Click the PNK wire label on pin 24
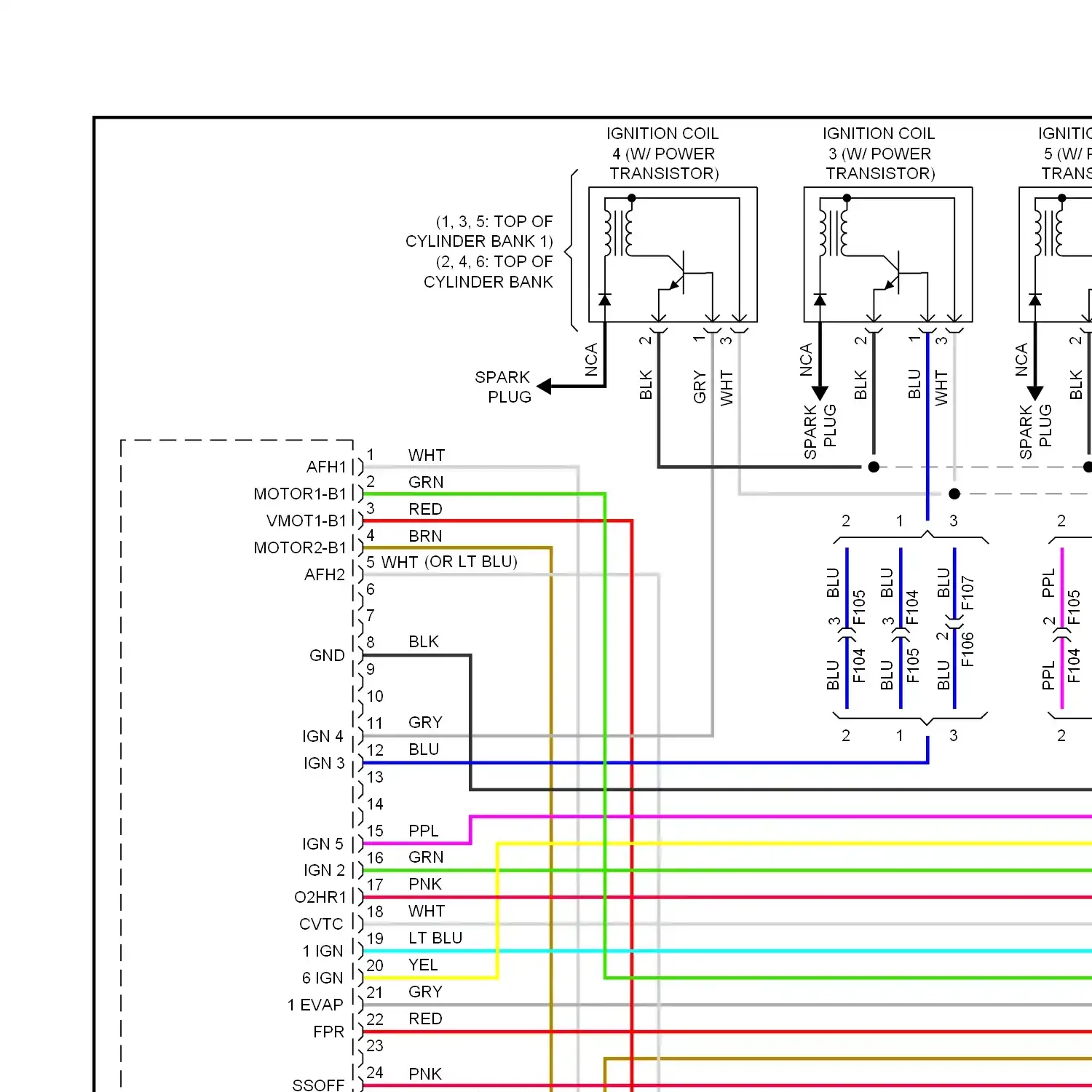Screen dimensions: 1092x1092 pos(425,1074)
